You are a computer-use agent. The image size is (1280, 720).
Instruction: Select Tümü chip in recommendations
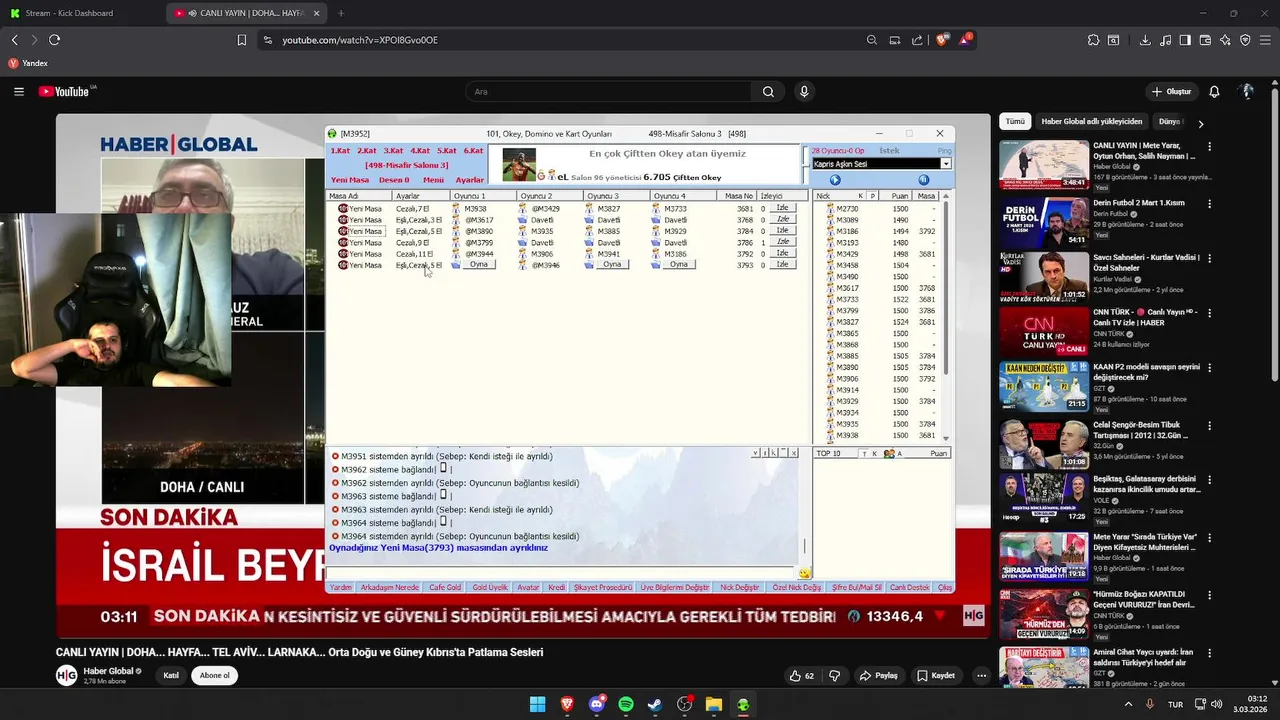pyautogui.click(x=1015, y=122)
